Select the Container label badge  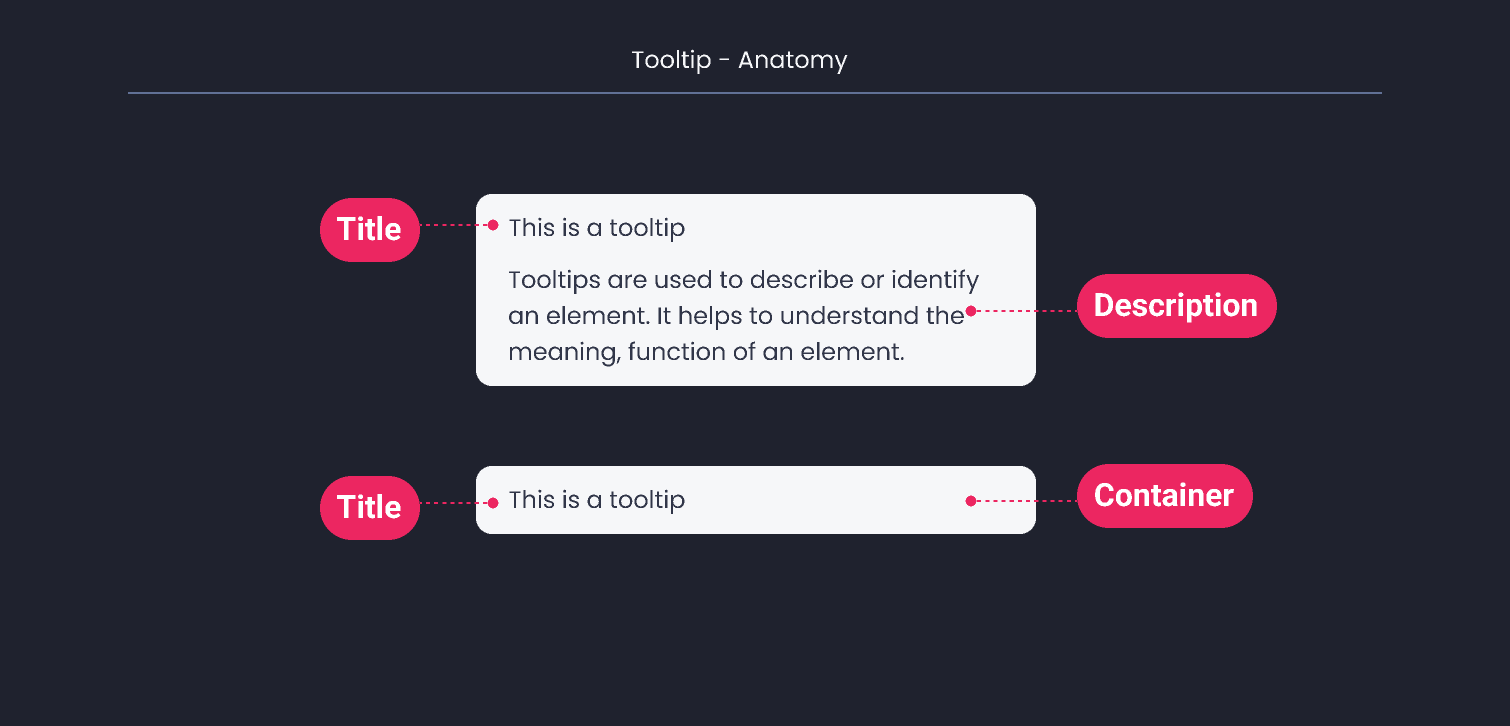point(1164,496)
